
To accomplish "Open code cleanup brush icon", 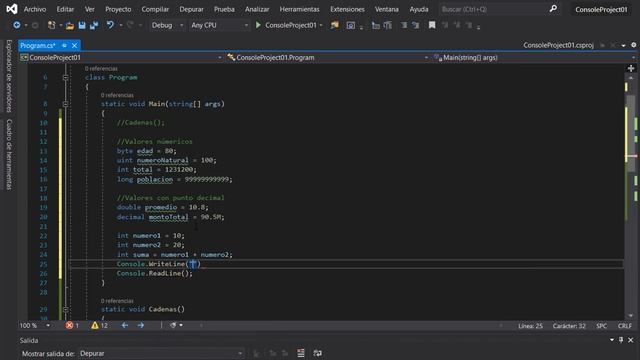I will pos(173,325).
